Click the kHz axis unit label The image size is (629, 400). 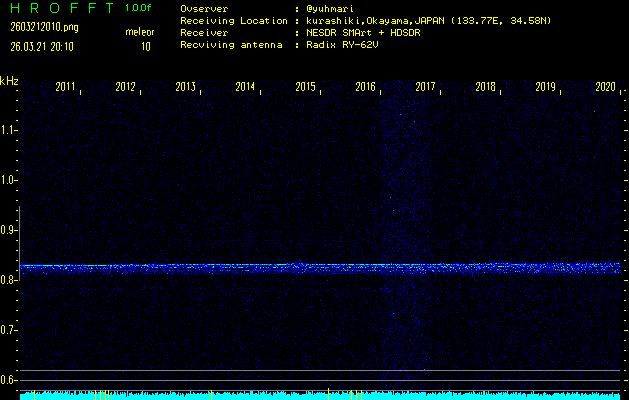[9, 81]
